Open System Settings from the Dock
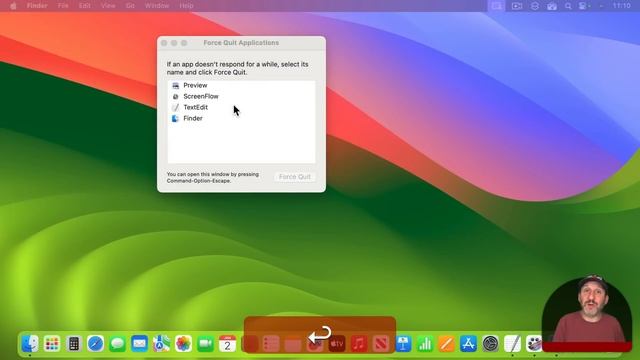The height and width of the screenshot is (360, 640). (x=491, y=344)
